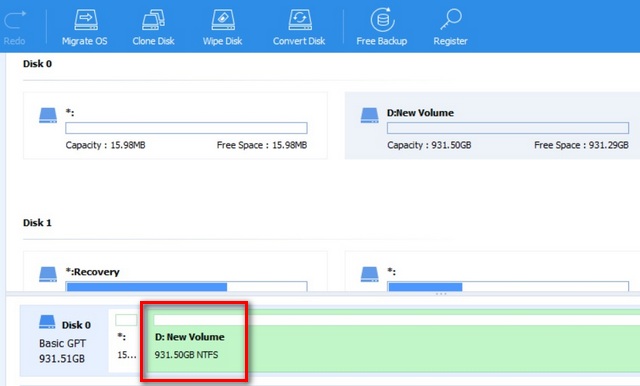Click the Disk 0 Basic GPT label panel

[x=64, y=341]
